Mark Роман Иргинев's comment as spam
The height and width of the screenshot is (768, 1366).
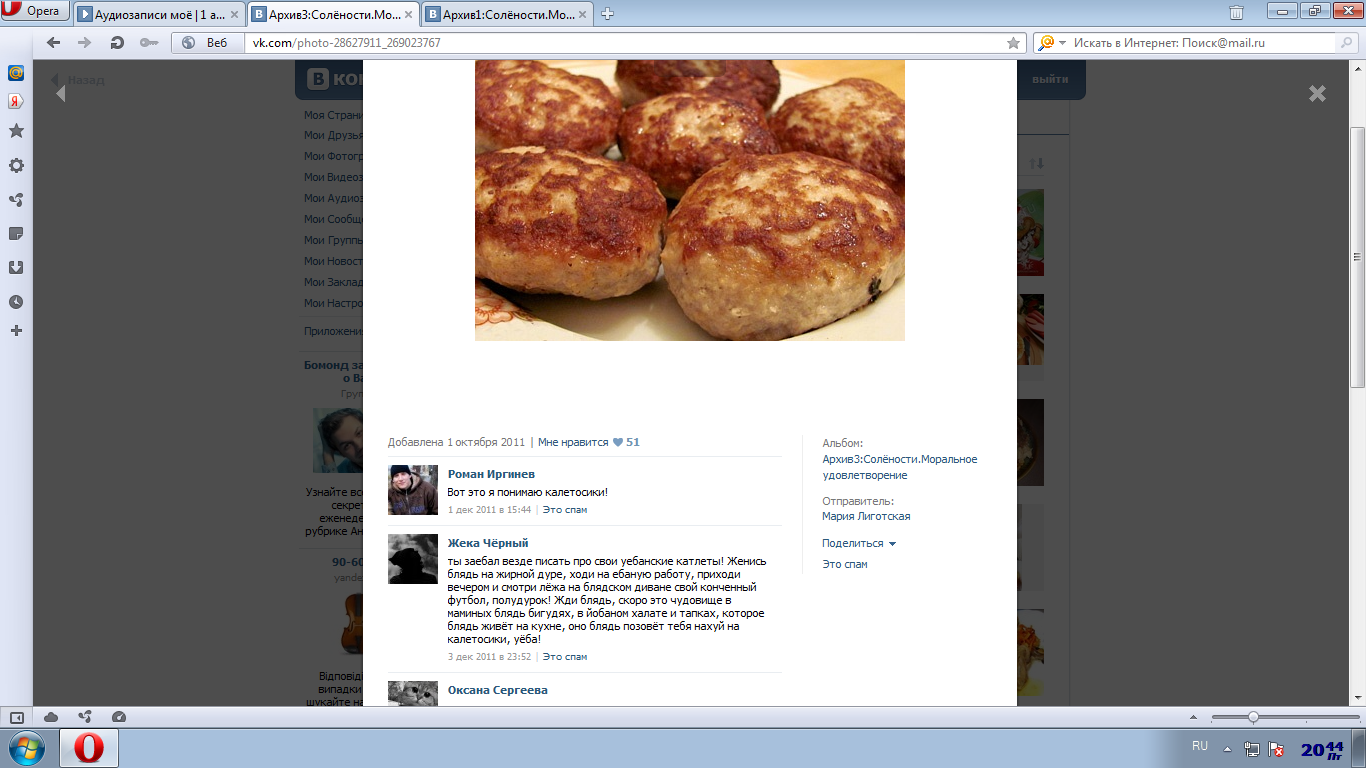pyautogui.click(x=565, y=510)
